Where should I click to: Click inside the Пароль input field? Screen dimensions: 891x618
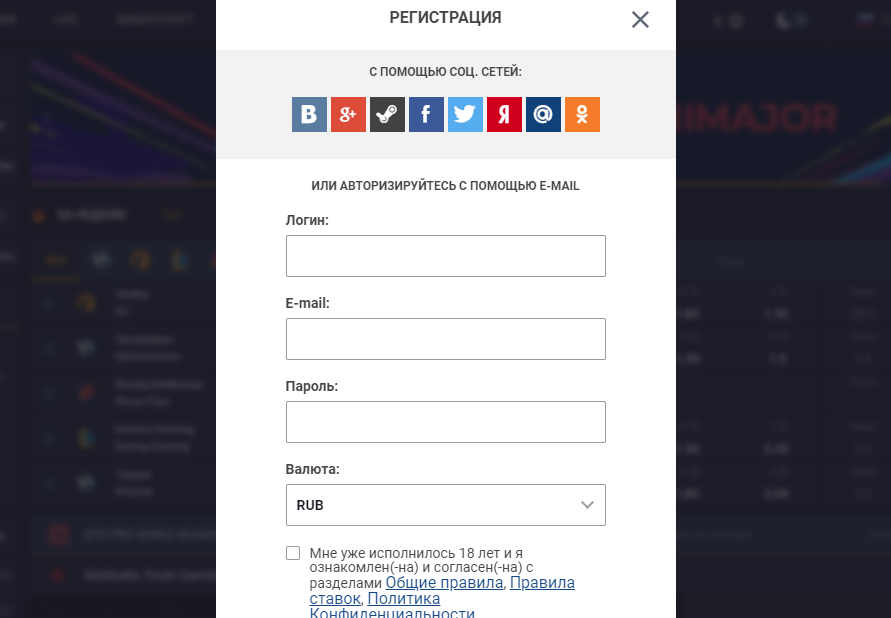[x=445, y=422]
